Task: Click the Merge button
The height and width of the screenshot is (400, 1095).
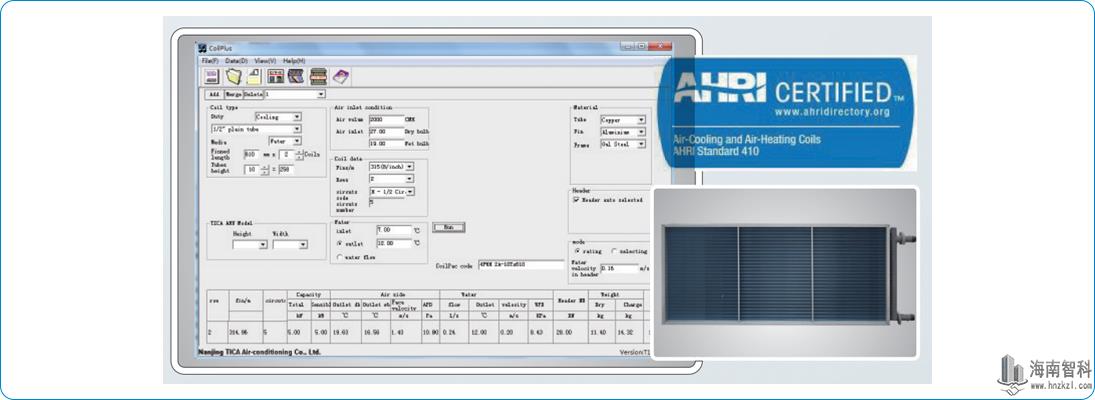Action: point(233,94)
